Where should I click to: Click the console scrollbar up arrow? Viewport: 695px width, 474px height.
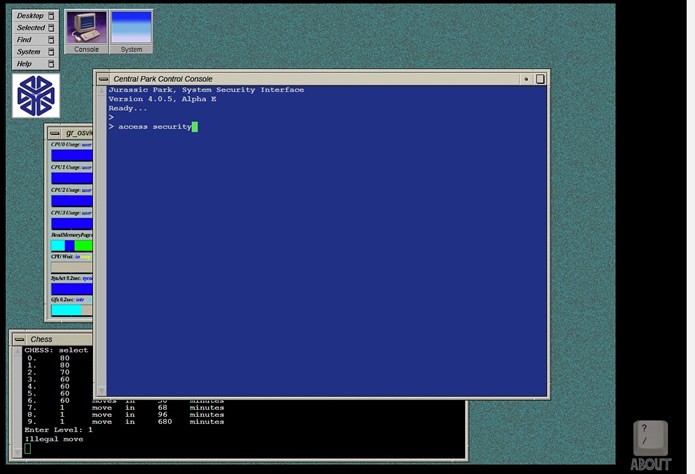[102, 91]
